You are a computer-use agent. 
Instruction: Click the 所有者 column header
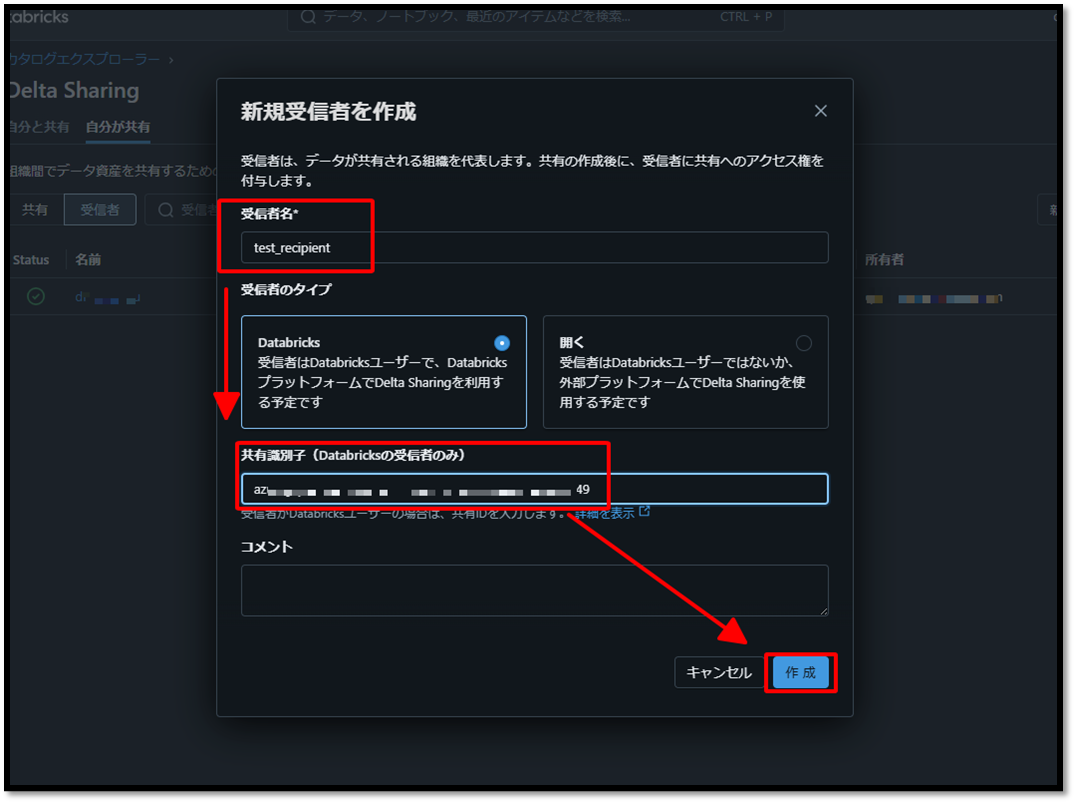tap(884, 260)
